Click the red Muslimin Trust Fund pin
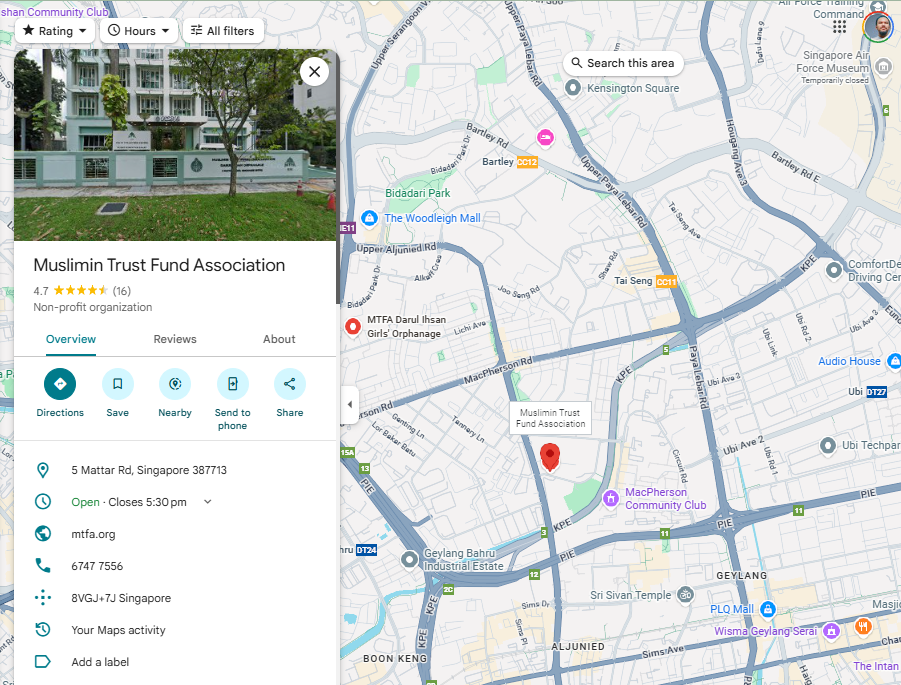Screen dimensions: 901x685 coord(550,456)
